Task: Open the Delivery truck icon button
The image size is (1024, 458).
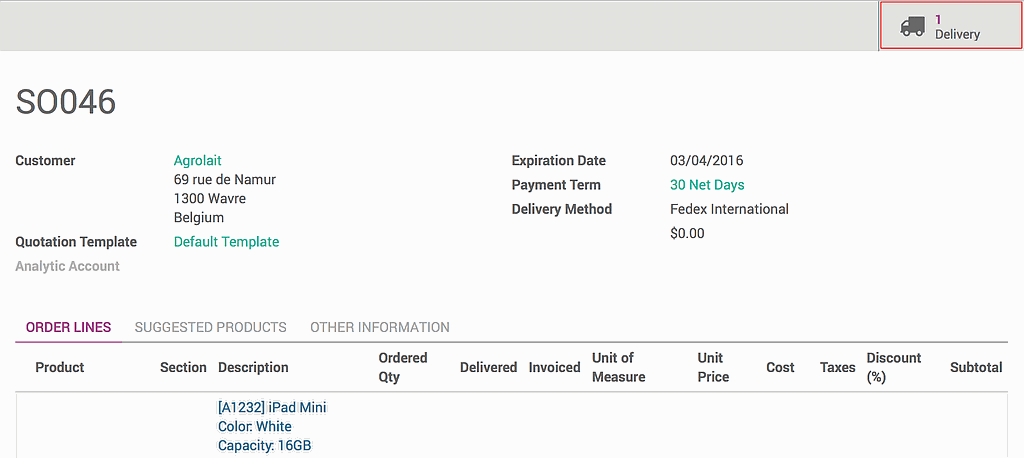Action: (912, 27)
